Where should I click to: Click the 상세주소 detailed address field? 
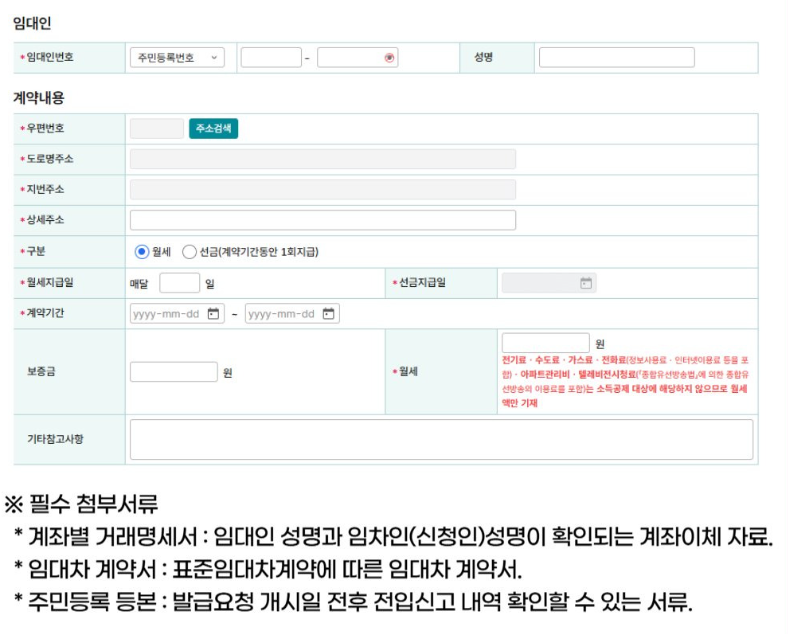[x=323, y=220]
